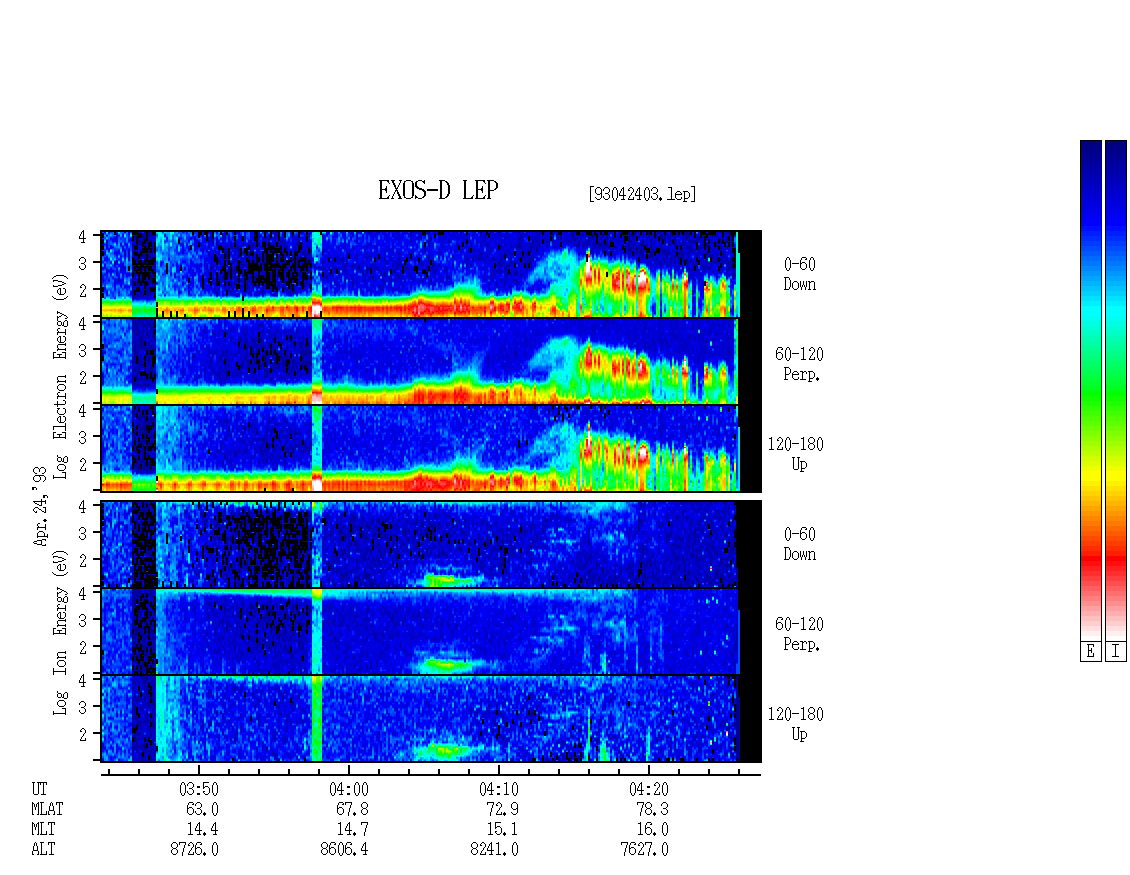Click the MLT value 14.4
Screen dimensions: 1130x875
(x=203, y=830)
